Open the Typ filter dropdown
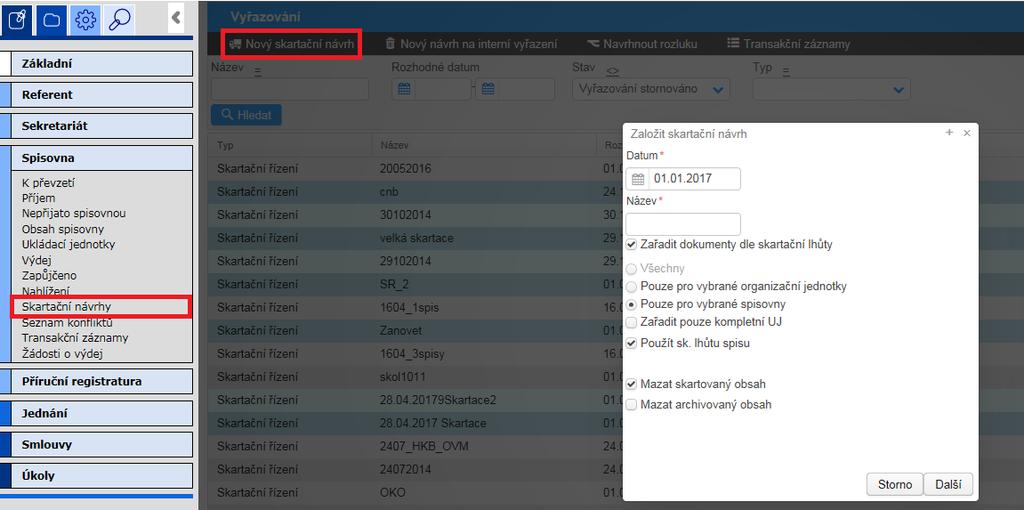This screenshot has height=510, width=1024. tap(831, 89)
